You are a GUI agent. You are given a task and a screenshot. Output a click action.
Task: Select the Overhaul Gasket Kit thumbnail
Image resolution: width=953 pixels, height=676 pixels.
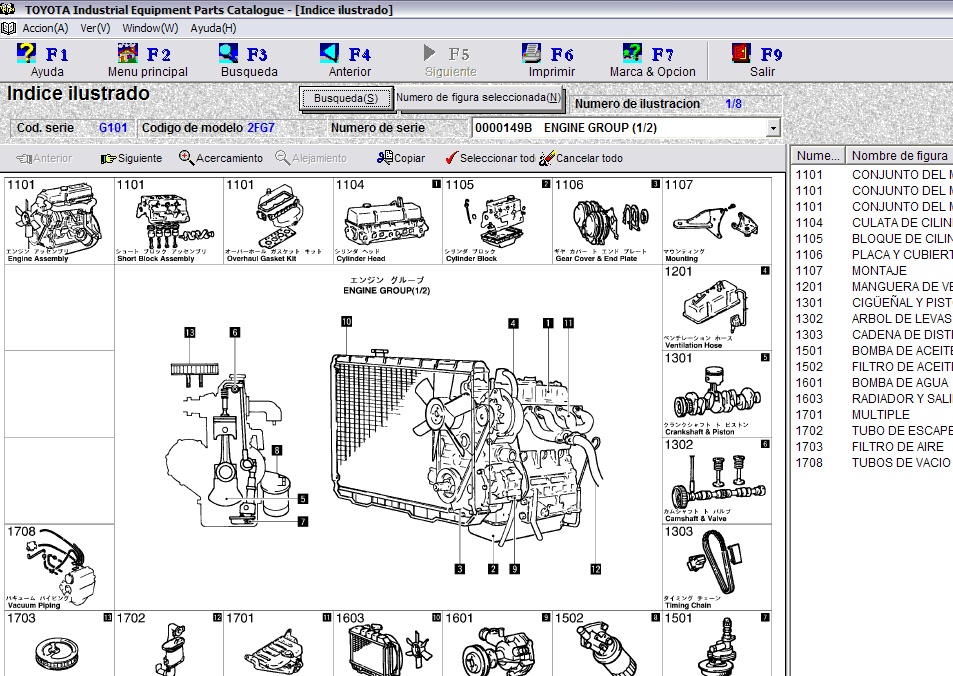tap(278, 221)
